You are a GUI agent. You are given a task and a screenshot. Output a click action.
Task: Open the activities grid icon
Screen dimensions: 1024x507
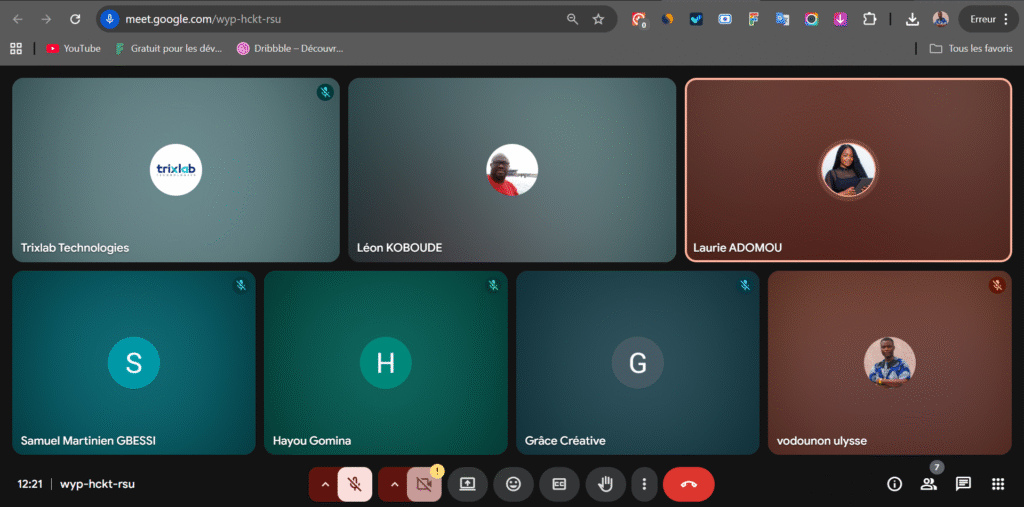(997, 484)
